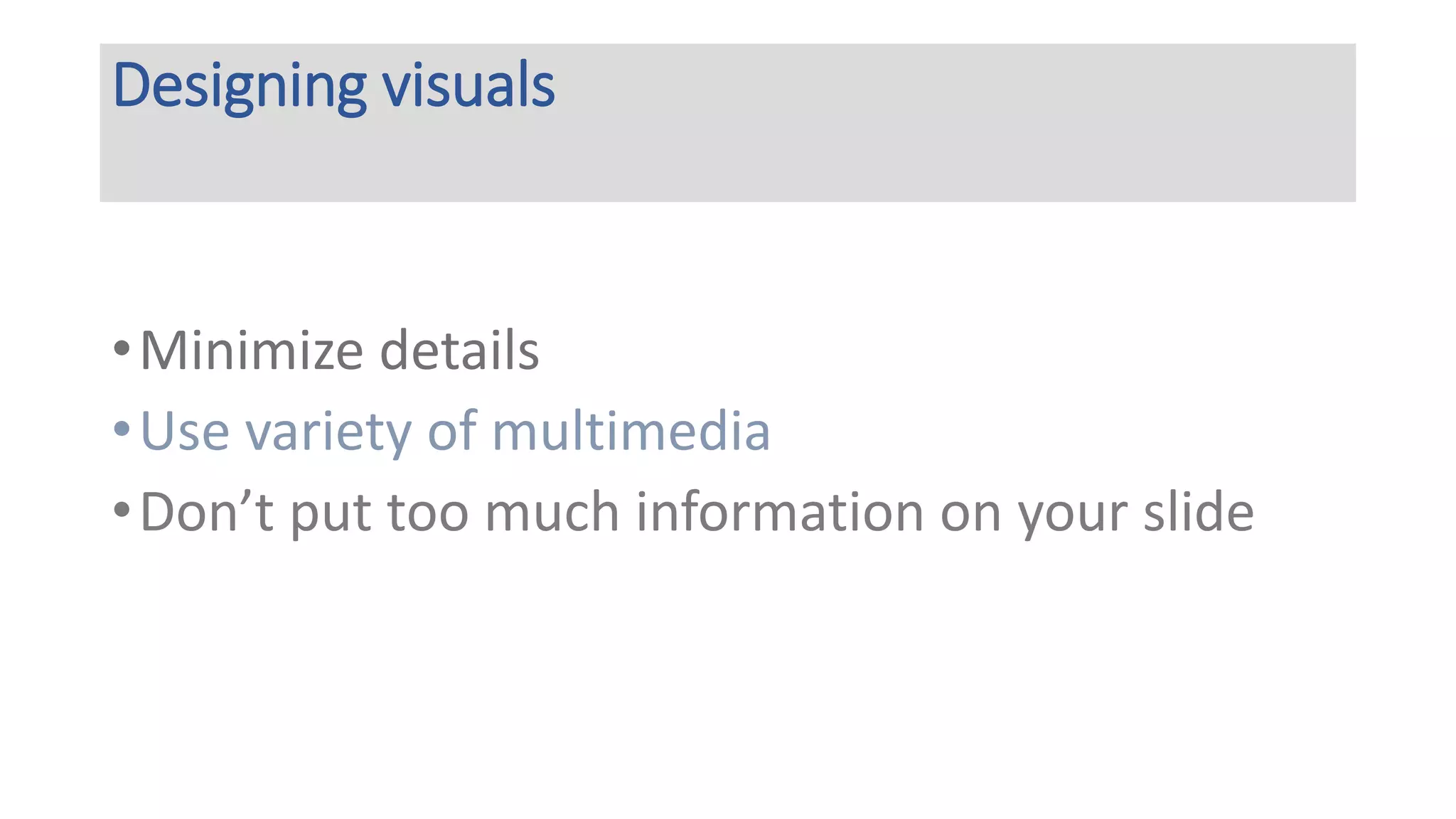The width and height of the screenshot is (1456, 819).
Task: Click the bullet dot before 'Don’t put'
Action: pyautogui.click(x=122, y=509)
